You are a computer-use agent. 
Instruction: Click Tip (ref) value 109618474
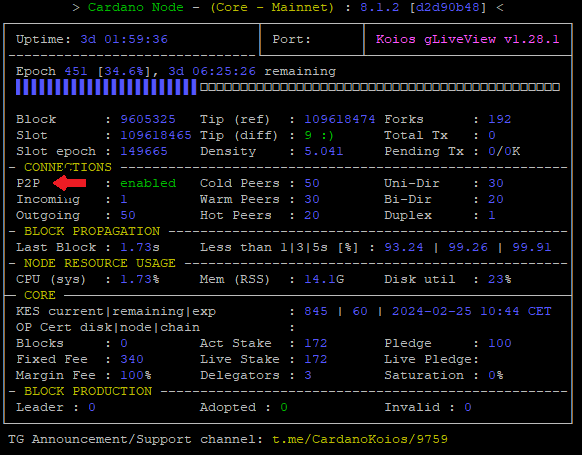[340, 119]
